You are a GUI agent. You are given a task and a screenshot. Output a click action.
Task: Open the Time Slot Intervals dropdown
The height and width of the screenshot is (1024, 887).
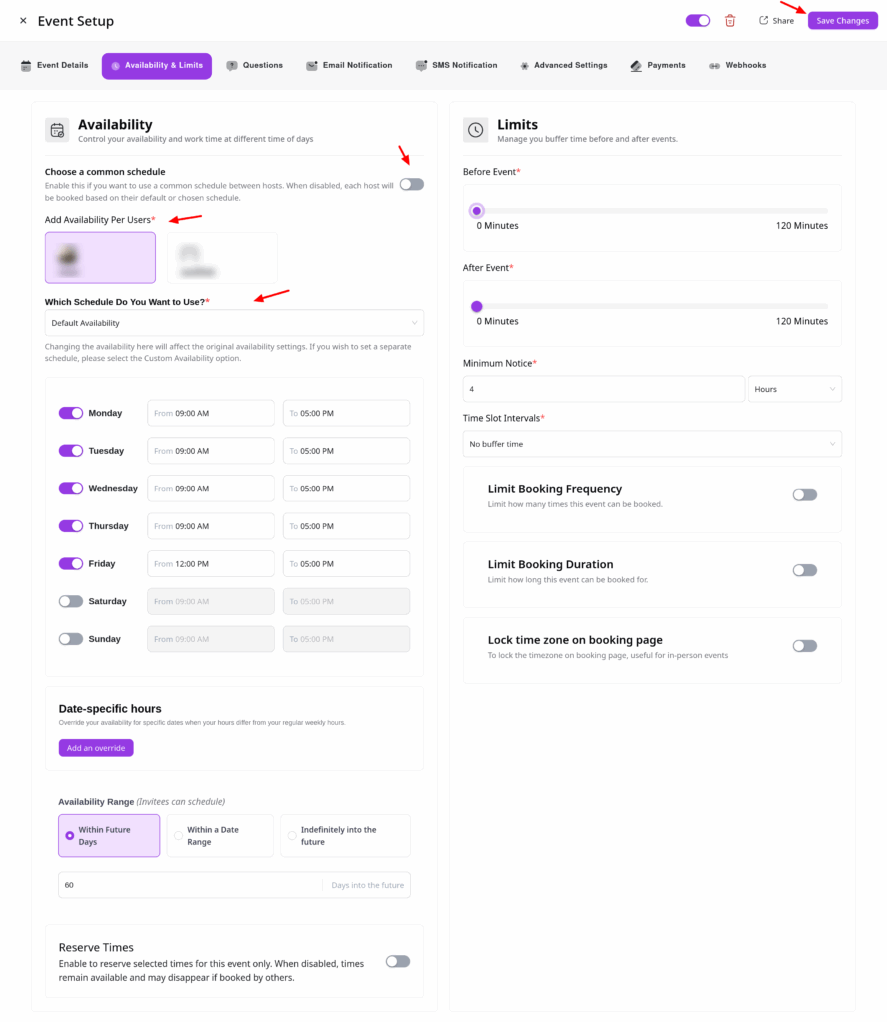(x=651, y=444)
